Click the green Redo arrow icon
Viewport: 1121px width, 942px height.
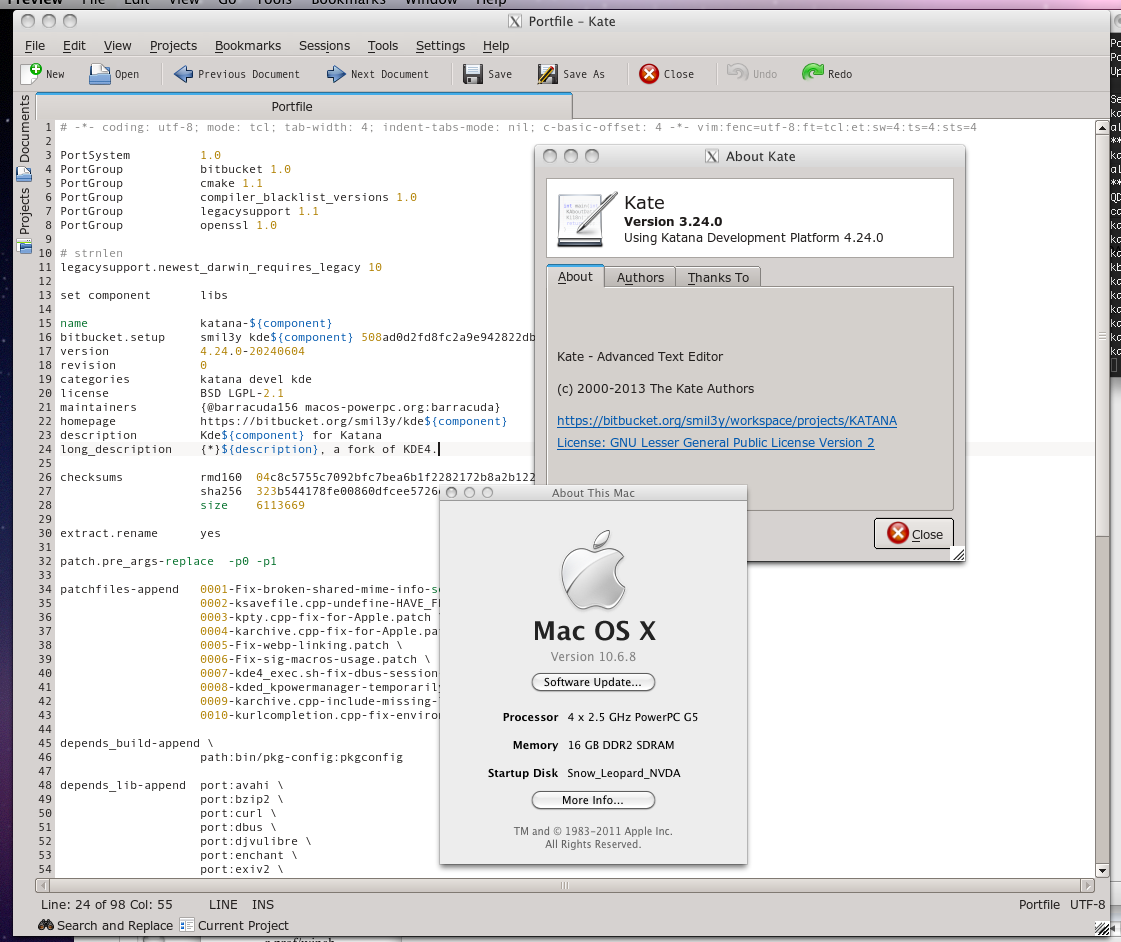click(x=813, y=73)
